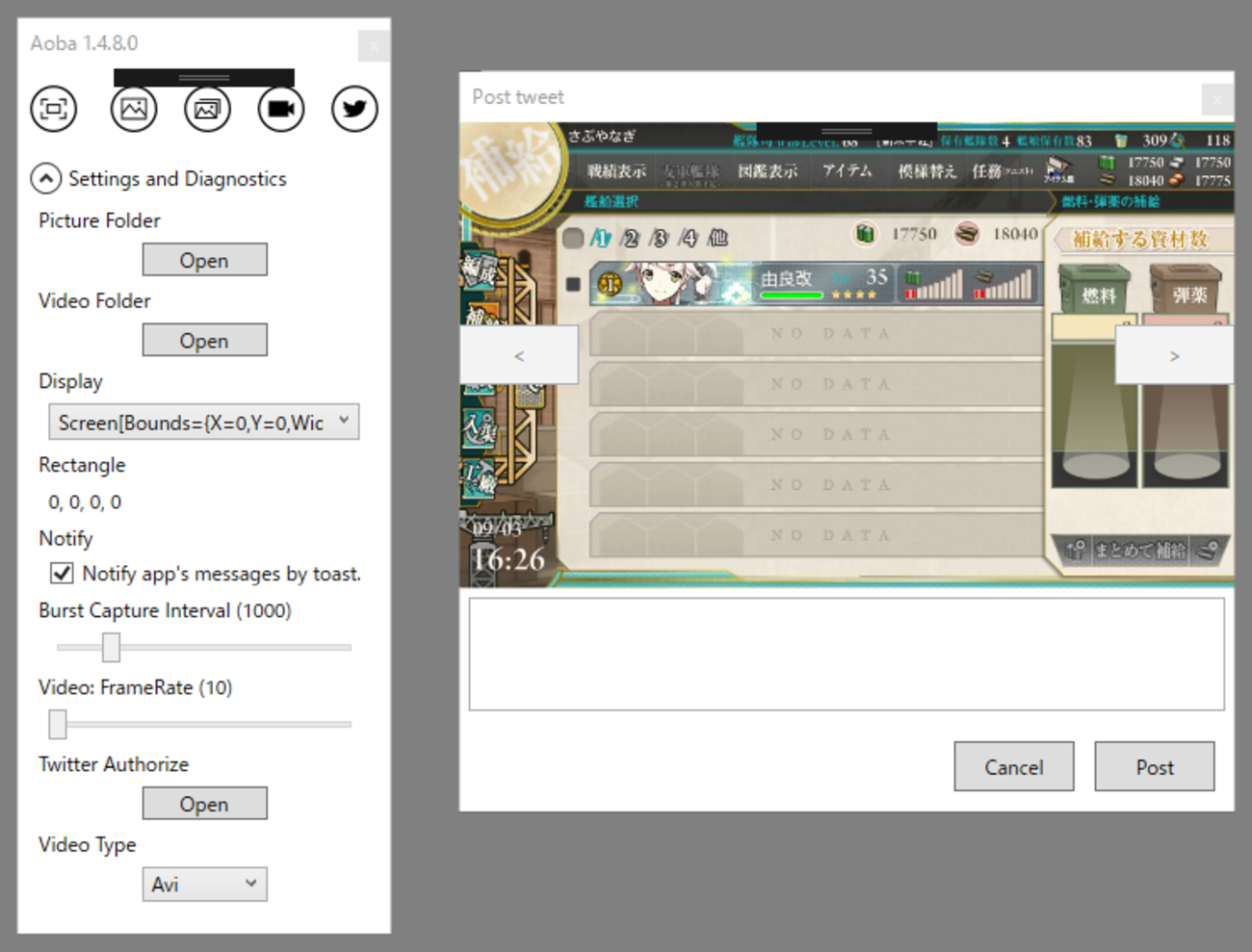Open the Twitter bird icon
This screenshot has height=952, width=1252.
pyautogui.click(x=354, y=109)
